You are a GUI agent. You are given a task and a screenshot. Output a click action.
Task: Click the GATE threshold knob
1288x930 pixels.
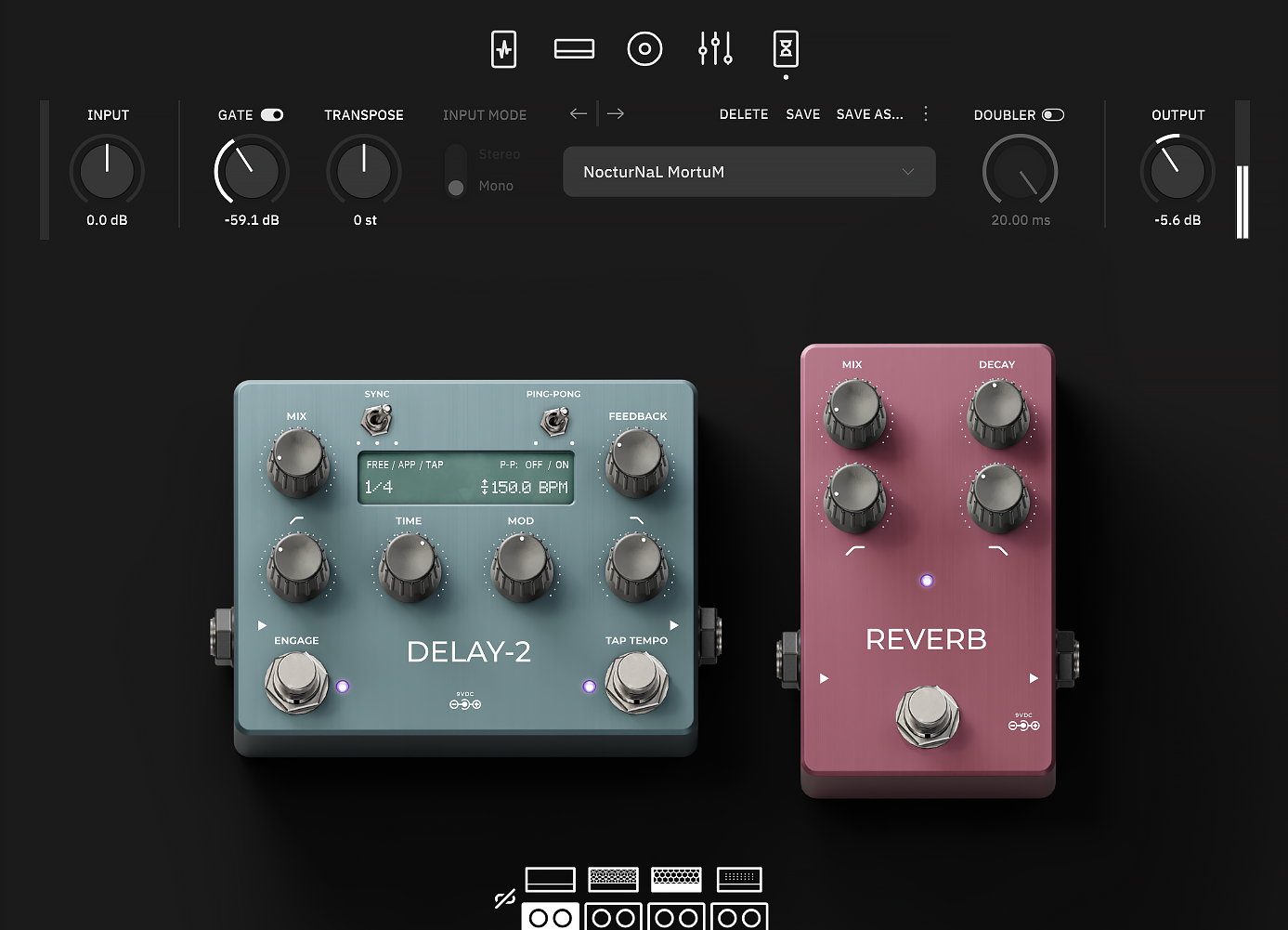[x=252, y=171]
